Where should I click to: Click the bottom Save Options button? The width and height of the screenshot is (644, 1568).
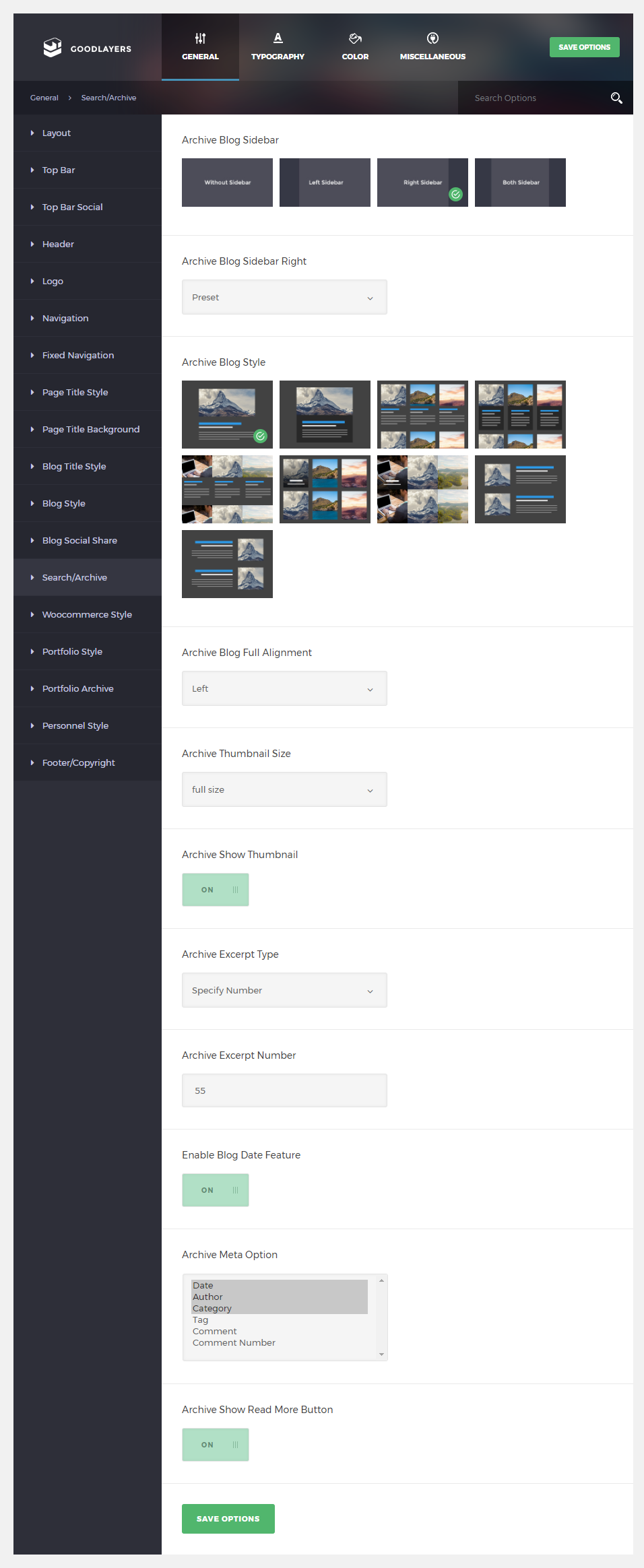click(228, 1519)
